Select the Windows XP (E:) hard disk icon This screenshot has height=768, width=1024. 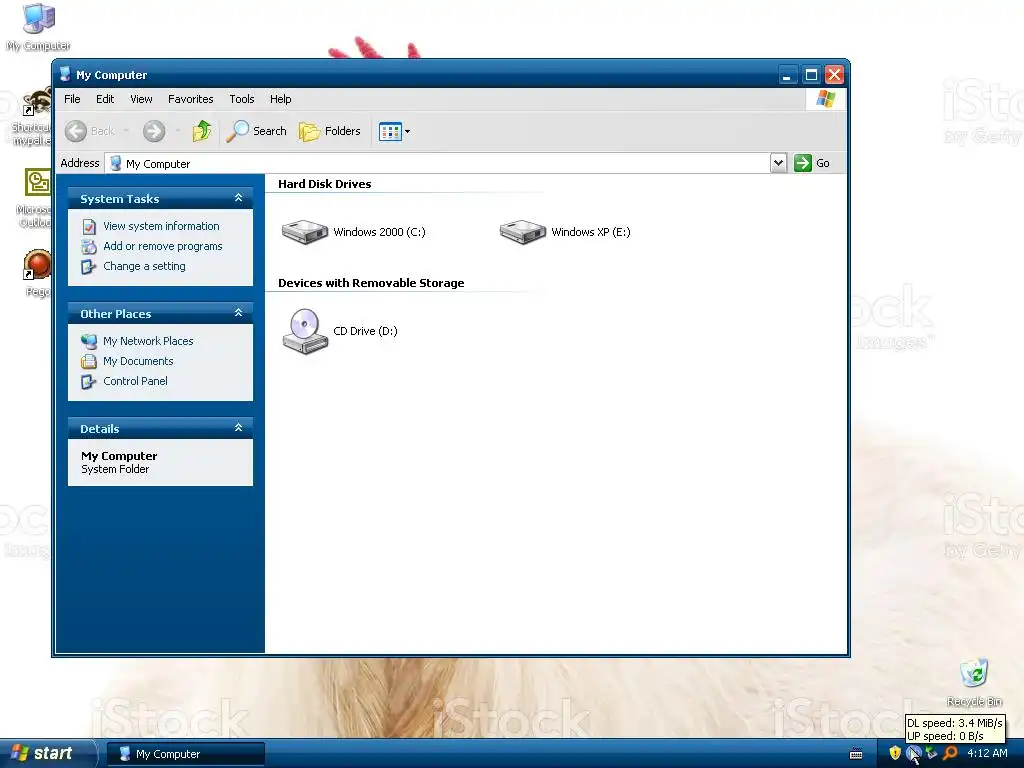pyautogui.click(x=522, y=232)
